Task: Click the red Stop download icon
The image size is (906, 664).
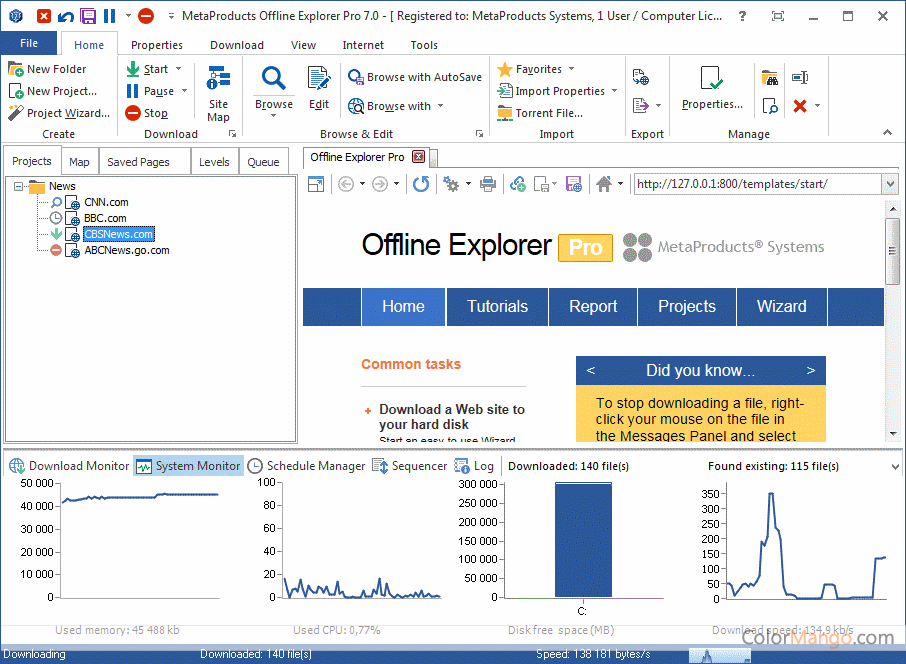Action: tap(133, 113)
